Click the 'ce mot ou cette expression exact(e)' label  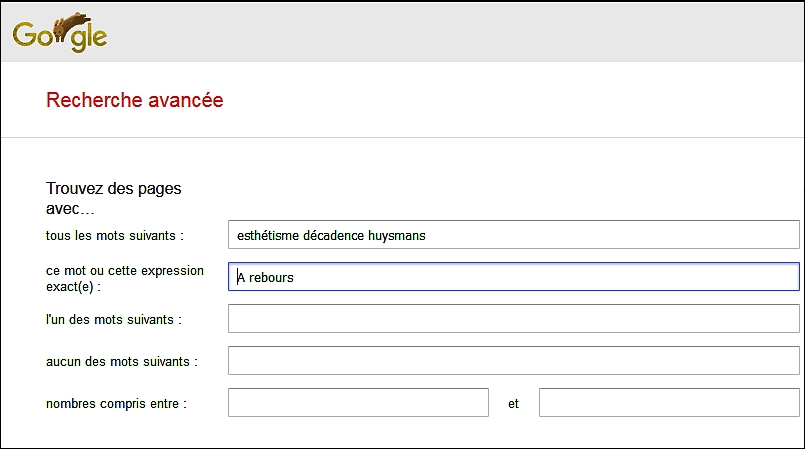(124, 278)
